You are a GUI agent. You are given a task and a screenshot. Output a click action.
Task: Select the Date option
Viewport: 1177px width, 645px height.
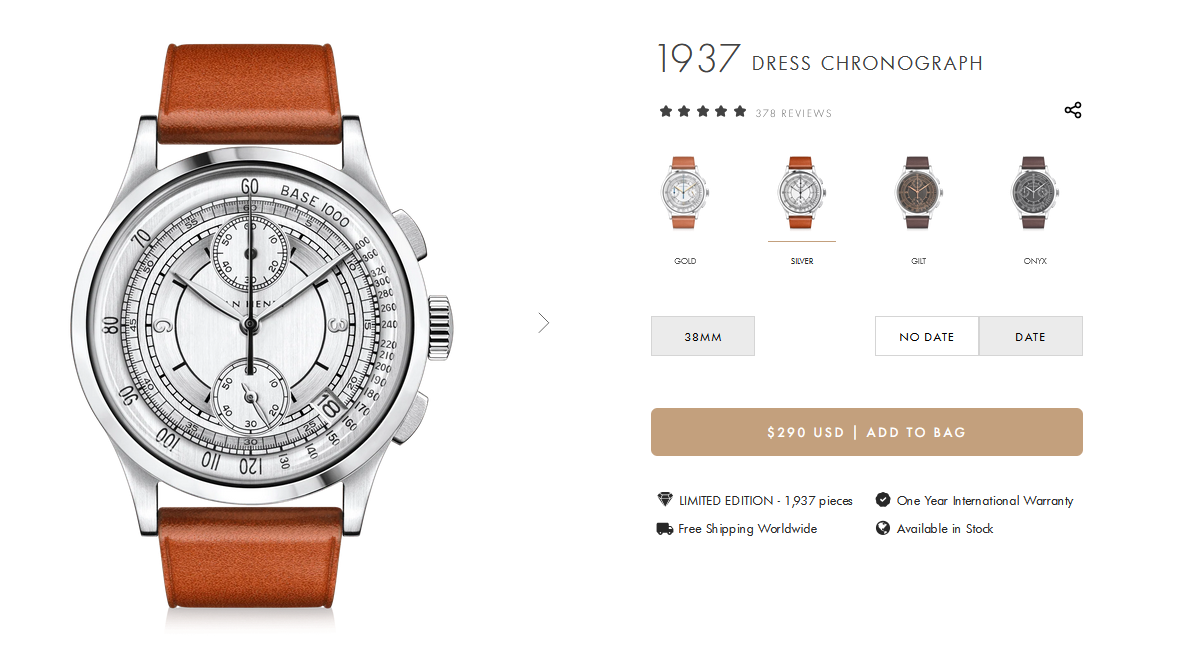click(1031, 336)
